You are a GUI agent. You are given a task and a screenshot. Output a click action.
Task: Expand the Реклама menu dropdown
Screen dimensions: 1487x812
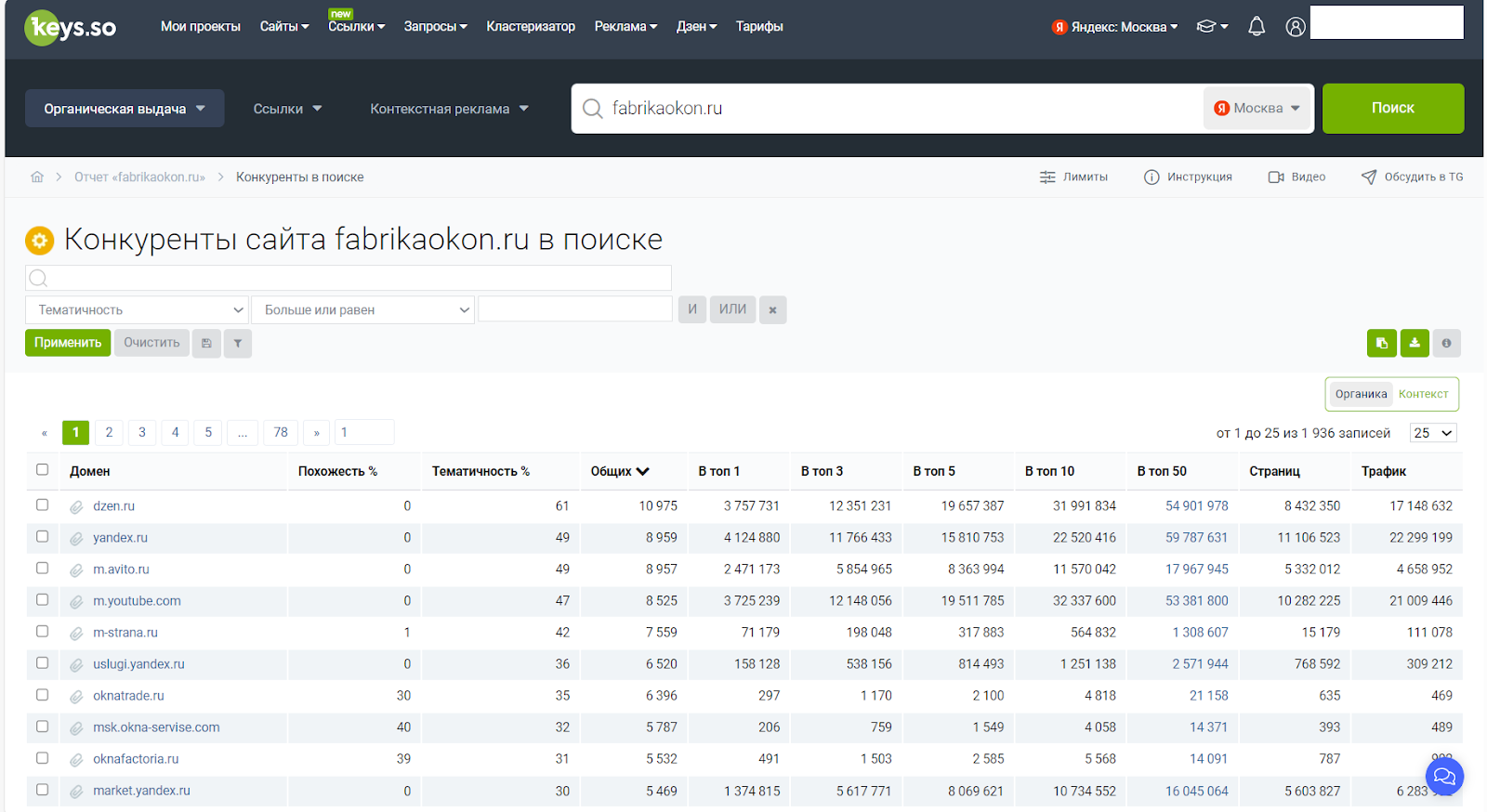tap(625, 26)
